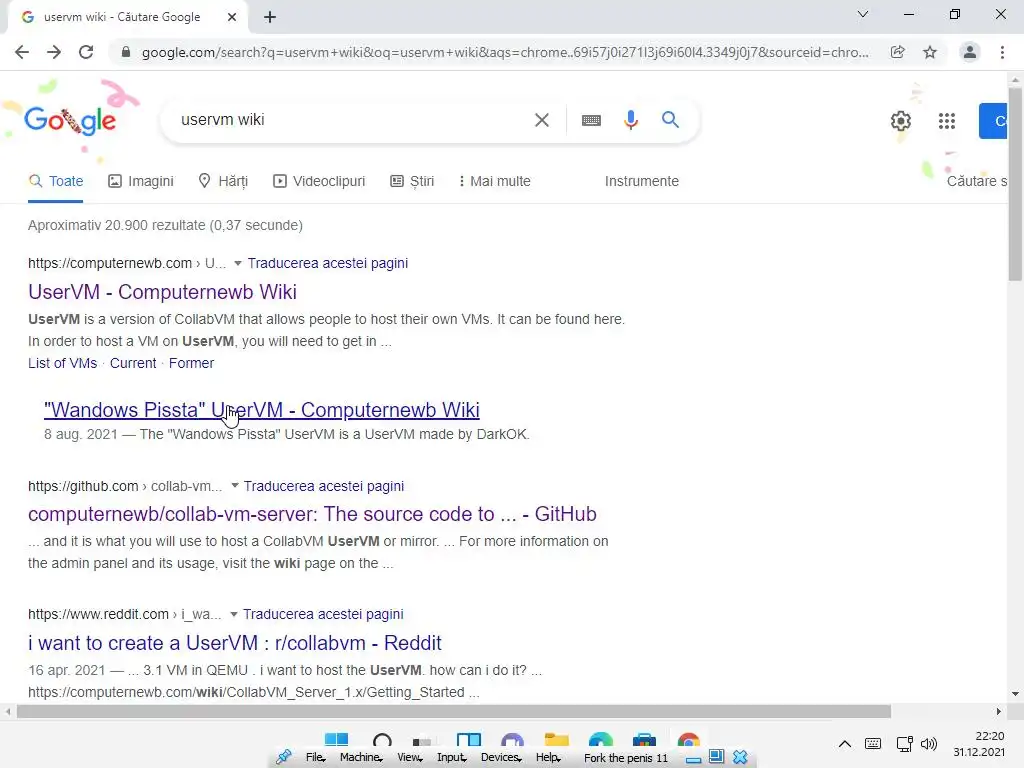
Task: Show hidden system tray icons
Action: (x=844, y=744)
